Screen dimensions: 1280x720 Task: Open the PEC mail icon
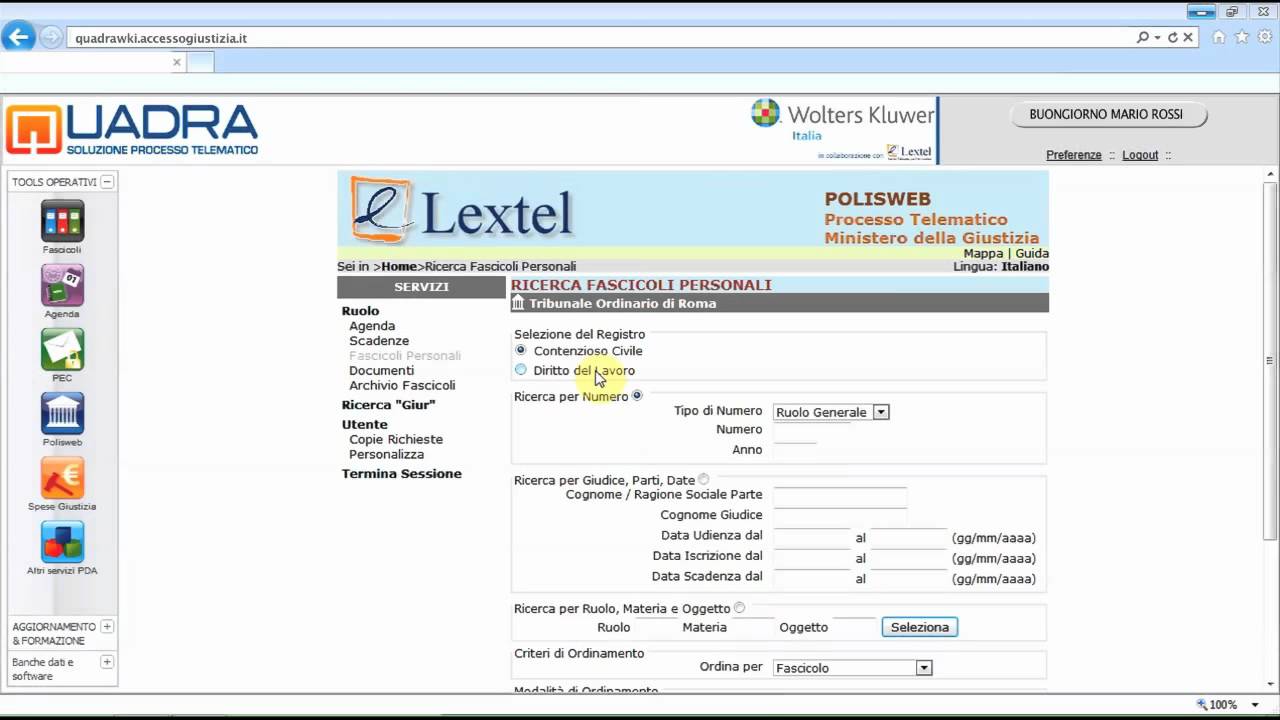click(62, 350)
